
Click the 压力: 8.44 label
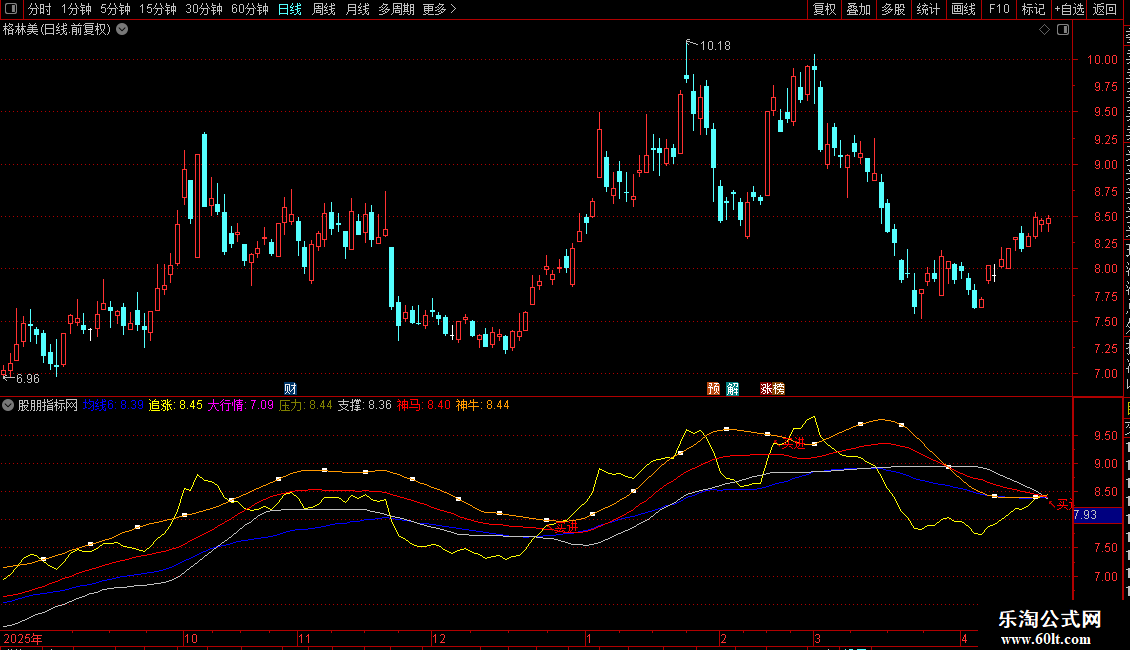(x=306, y=405)
